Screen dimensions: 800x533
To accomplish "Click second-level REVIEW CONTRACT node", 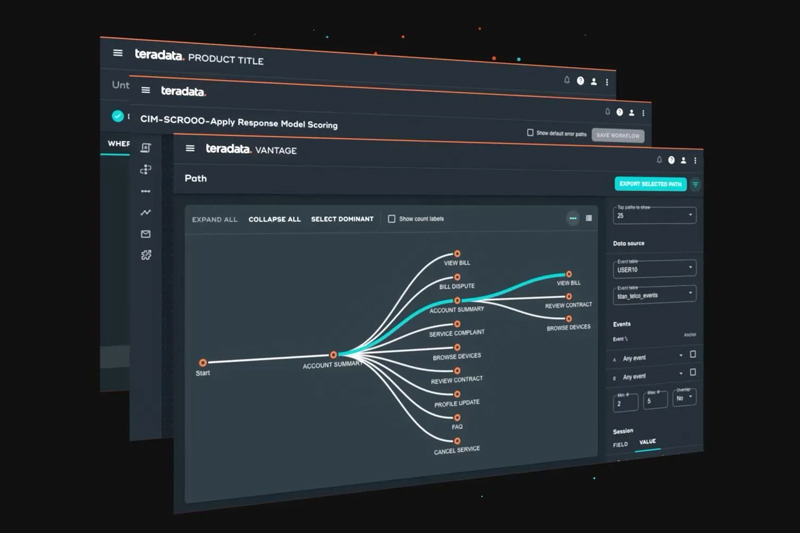I will 457,371.
